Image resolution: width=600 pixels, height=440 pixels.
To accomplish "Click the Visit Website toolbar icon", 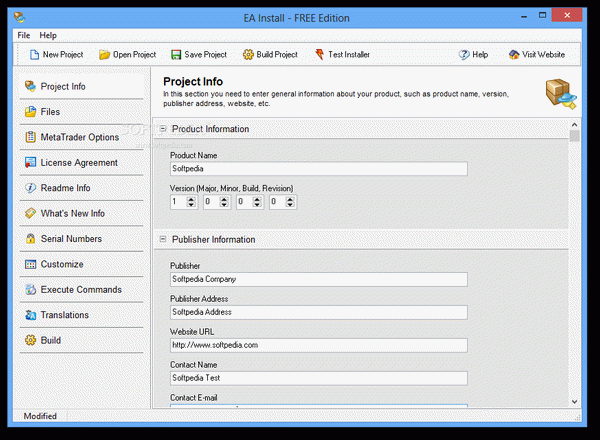I will (514, 55).
